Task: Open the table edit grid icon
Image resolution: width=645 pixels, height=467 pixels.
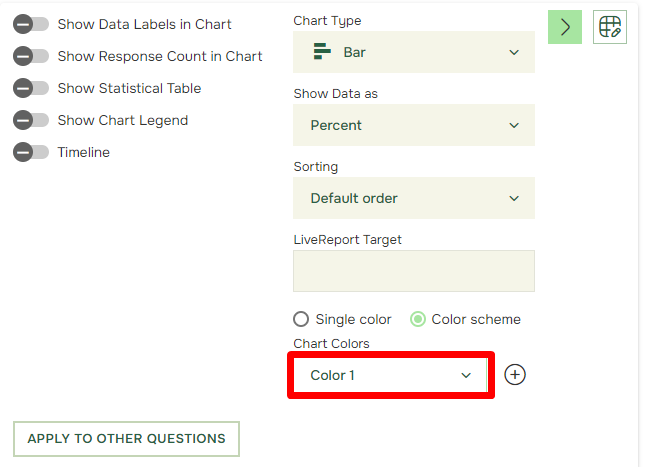Action: tap(610, 27)
